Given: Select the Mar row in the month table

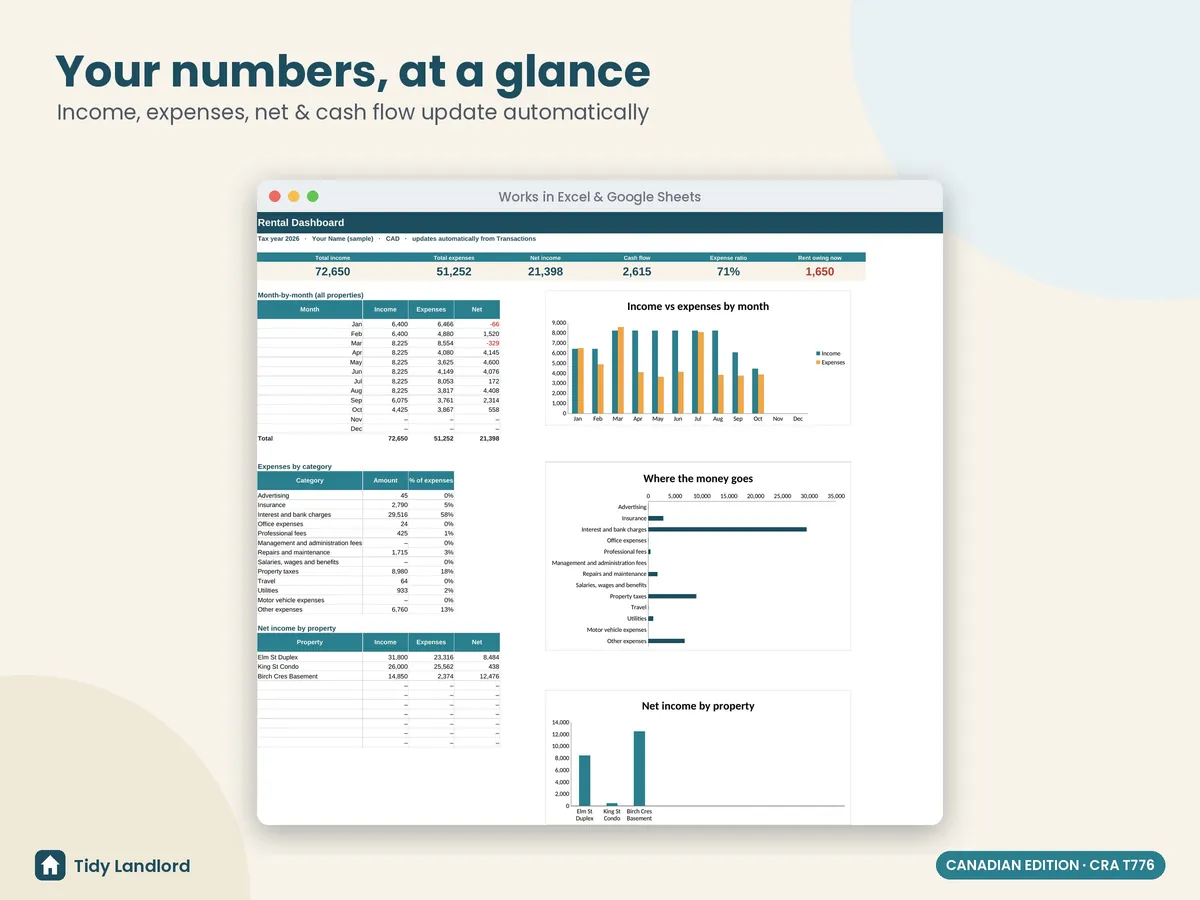Looking at the screenshot, I should click(379, 343).
